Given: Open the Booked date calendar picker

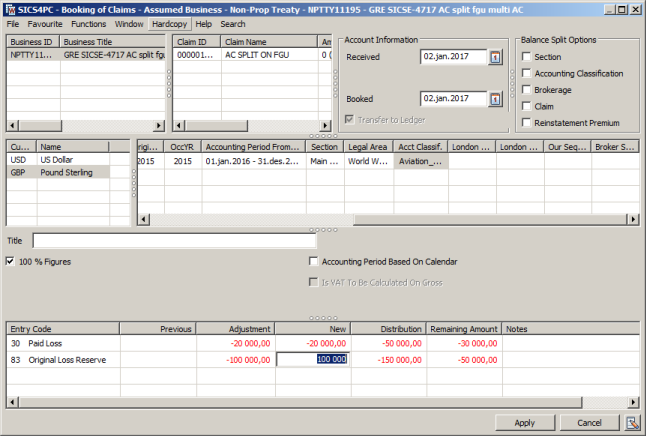Looking at the screenshot, I should click(x=496, y=99).
